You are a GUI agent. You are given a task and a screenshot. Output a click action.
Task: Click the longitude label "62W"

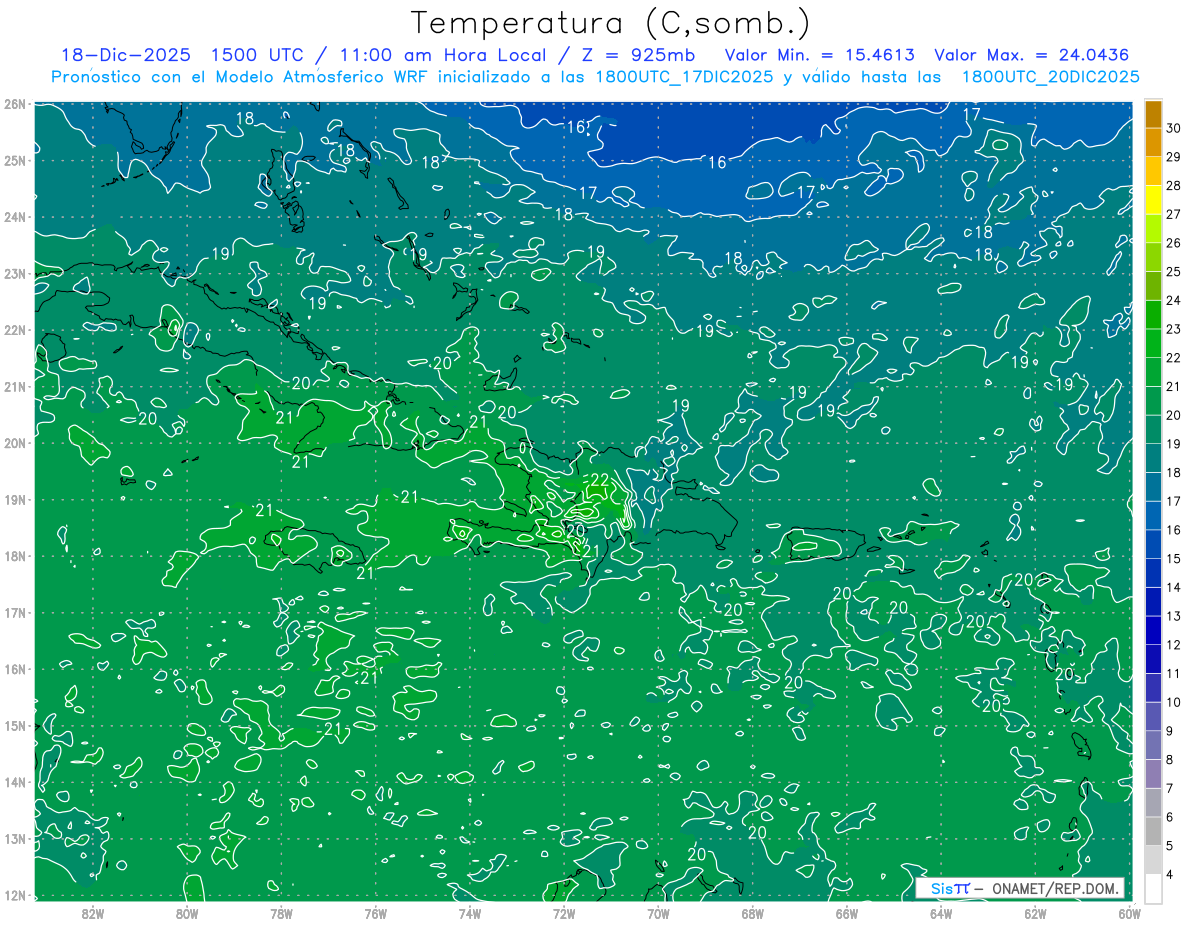point(1035,913)
